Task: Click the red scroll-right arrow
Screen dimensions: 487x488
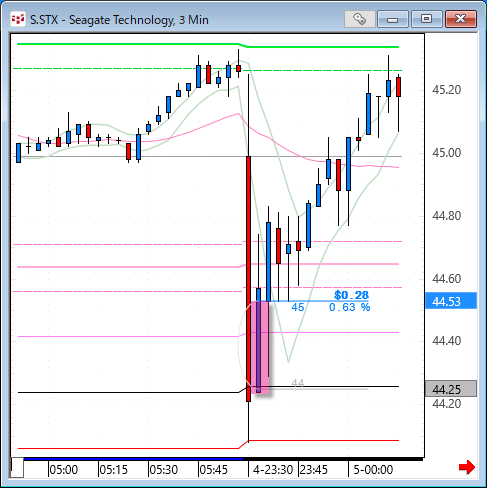Action: click(467, 467)
